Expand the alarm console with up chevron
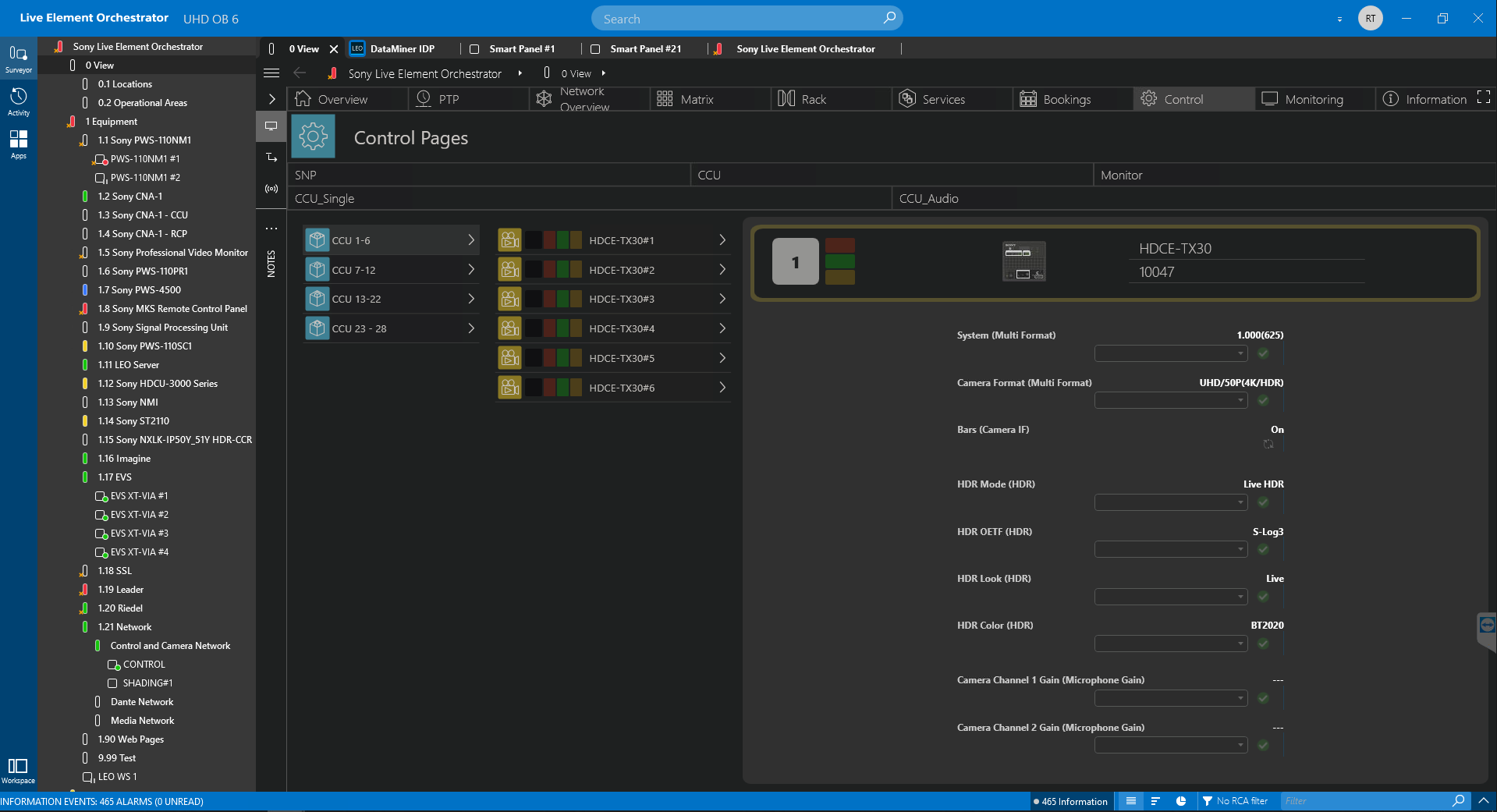This screenshot has height=812, width=1497. tap(1484, 801)
